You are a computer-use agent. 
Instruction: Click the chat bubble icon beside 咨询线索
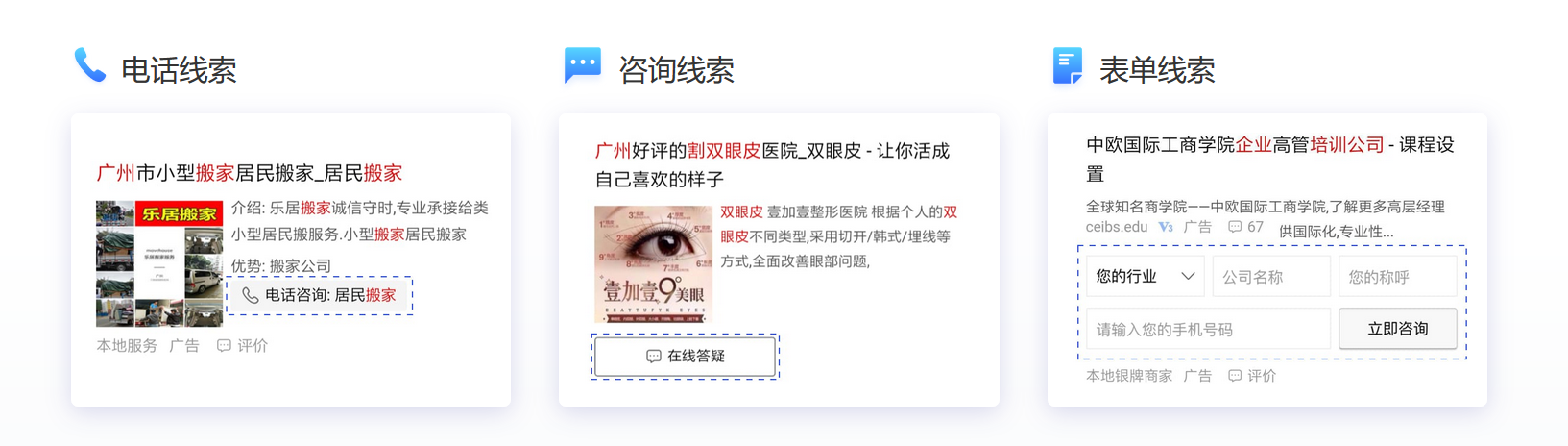tap(583, 65)
